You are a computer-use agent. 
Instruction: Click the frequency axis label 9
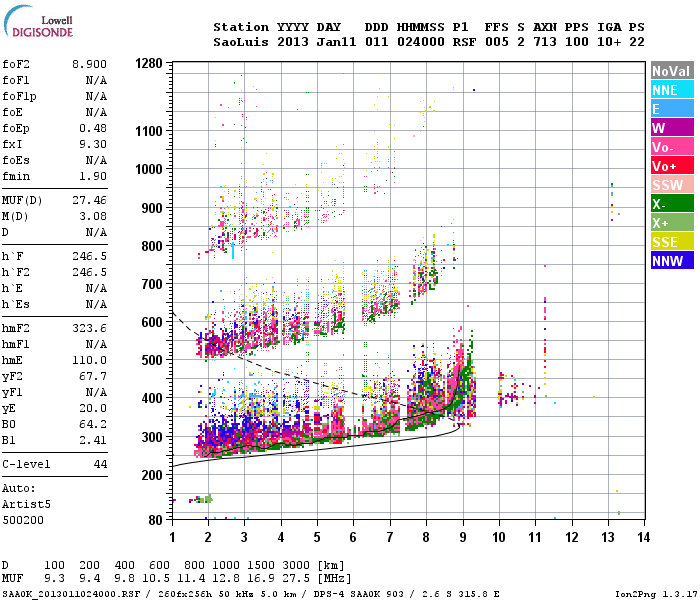coord(463,537)
